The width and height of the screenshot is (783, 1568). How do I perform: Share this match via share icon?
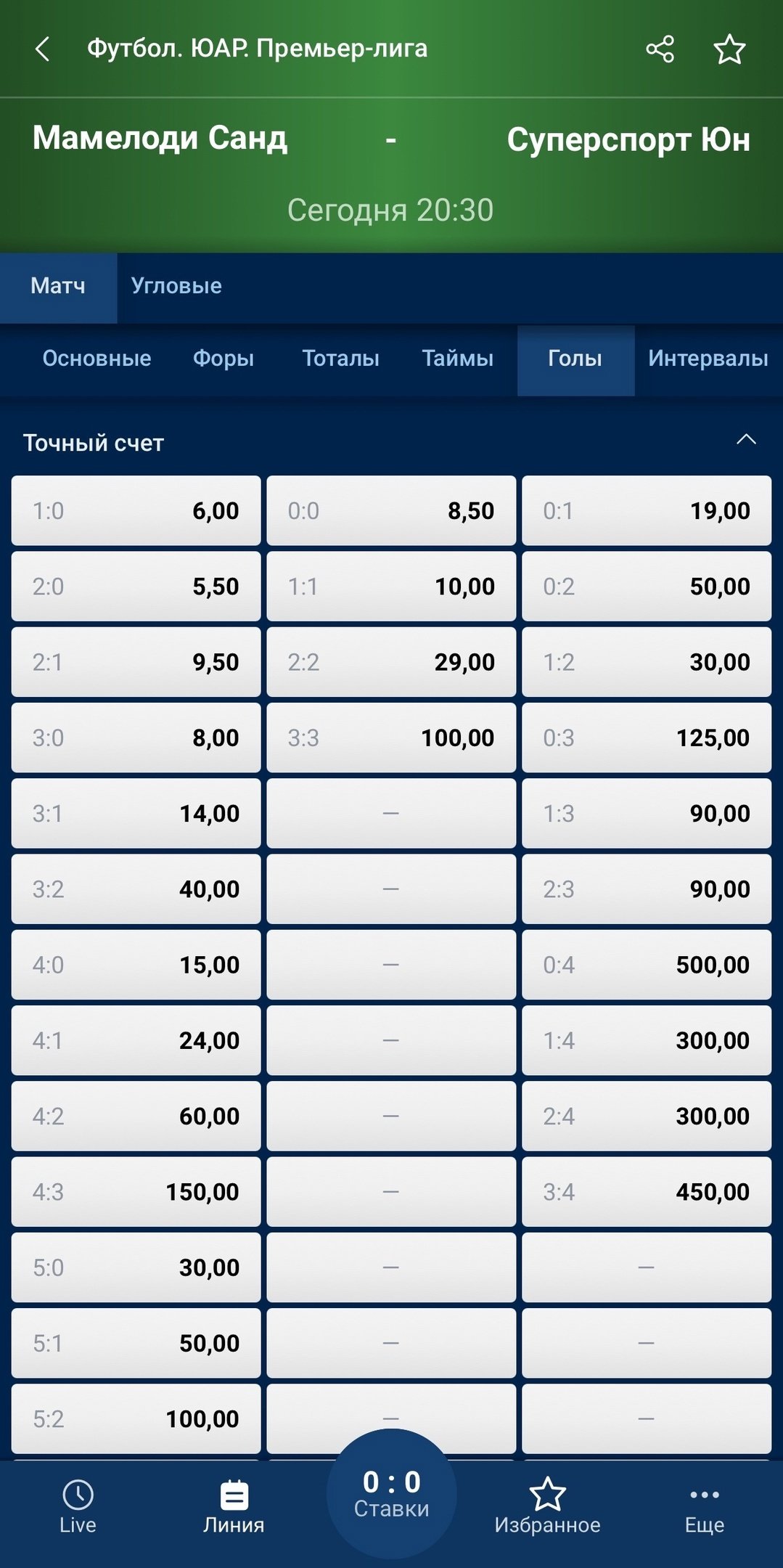[660, 49]
